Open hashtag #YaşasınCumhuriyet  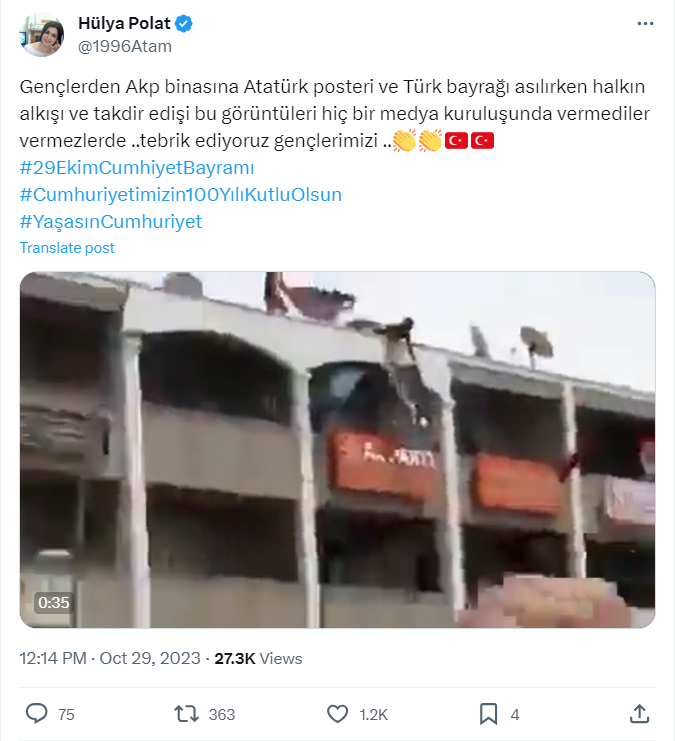tap(111, 222)
